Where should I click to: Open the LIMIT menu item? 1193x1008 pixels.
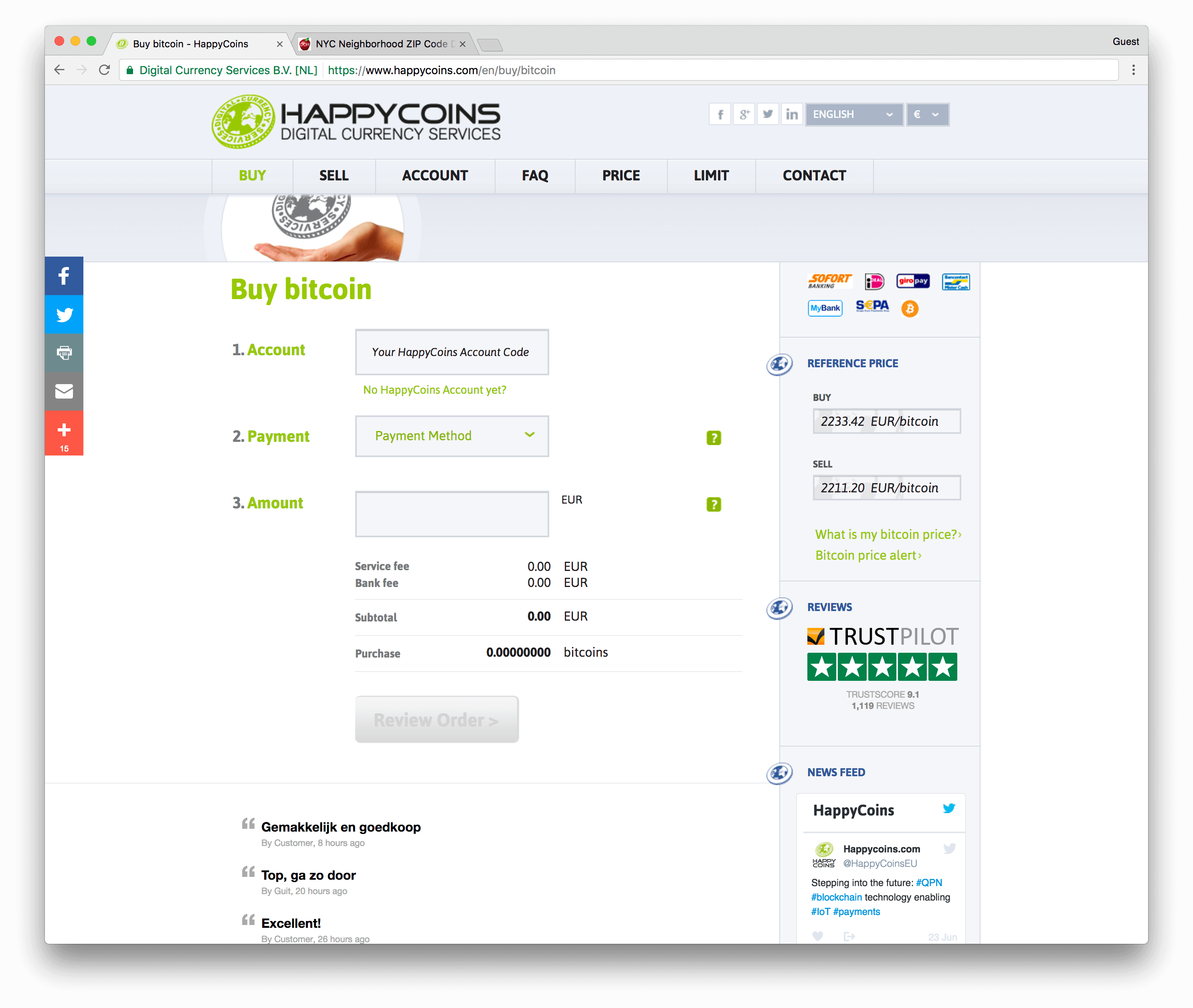tap(711, 176)
